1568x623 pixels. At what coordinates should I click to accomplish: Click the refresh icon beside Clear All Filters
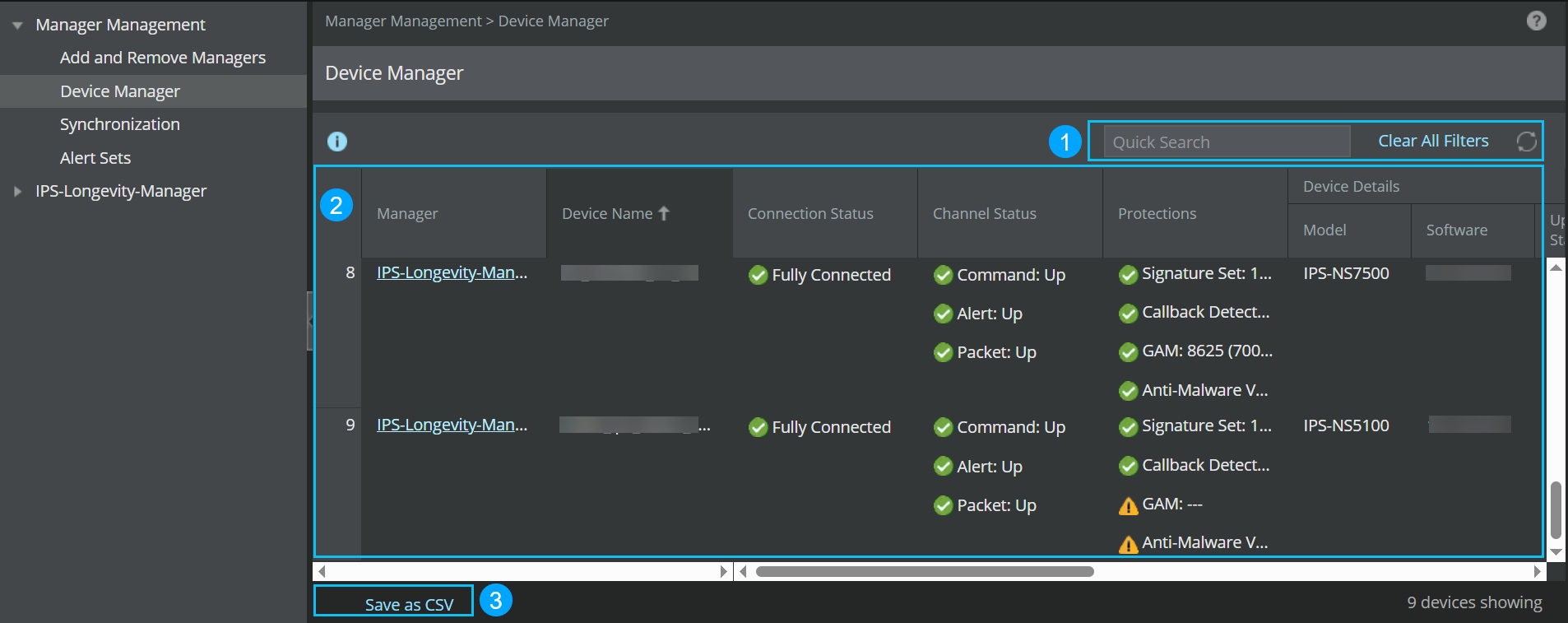pos(1526,142)
